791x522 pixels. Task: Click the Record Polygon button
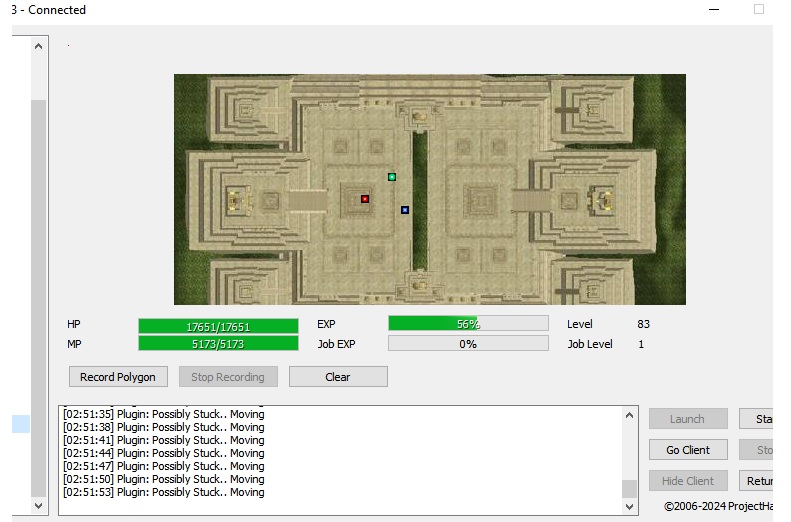pyautogui.click(x=118, y=377)
